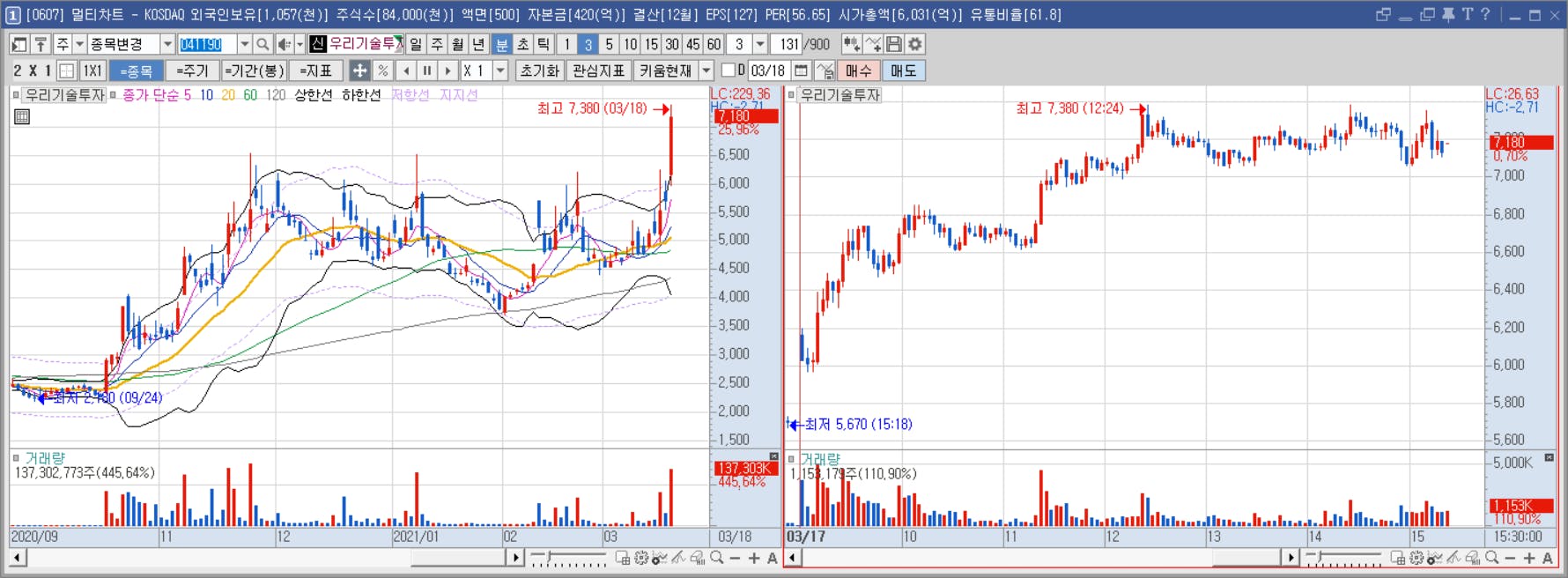
Task: Click the move-to-top arrow icon in toolbar
Action: [x=41, y=44]
